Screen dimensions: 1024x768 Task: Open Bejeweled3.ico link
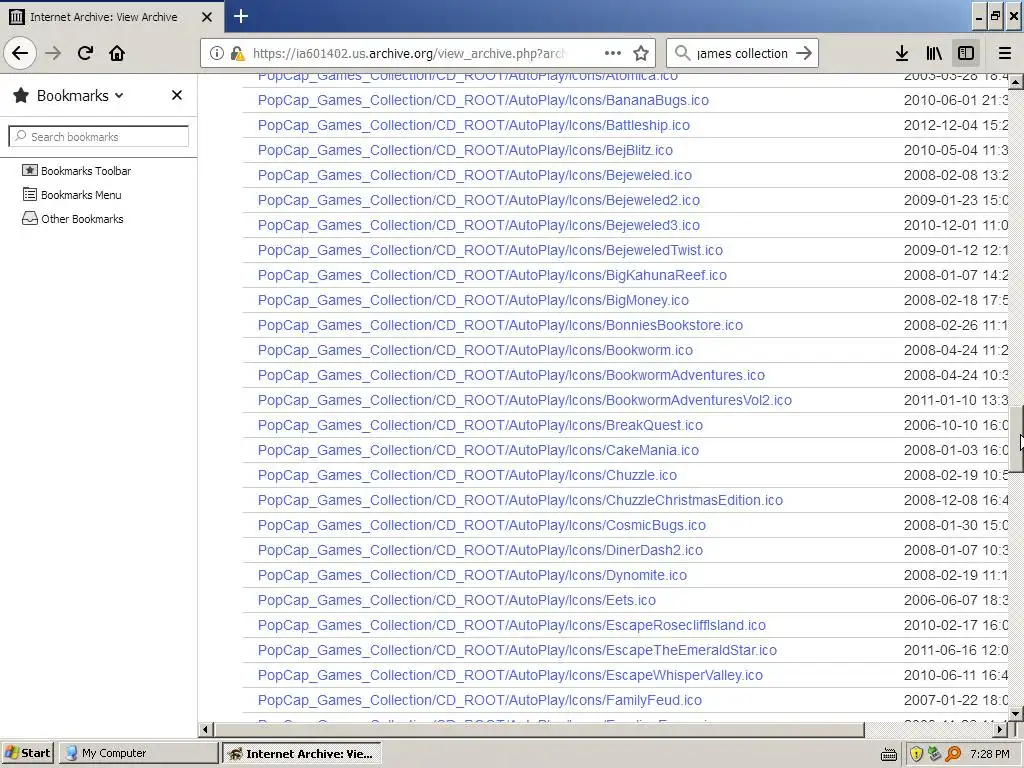(479, 225)
